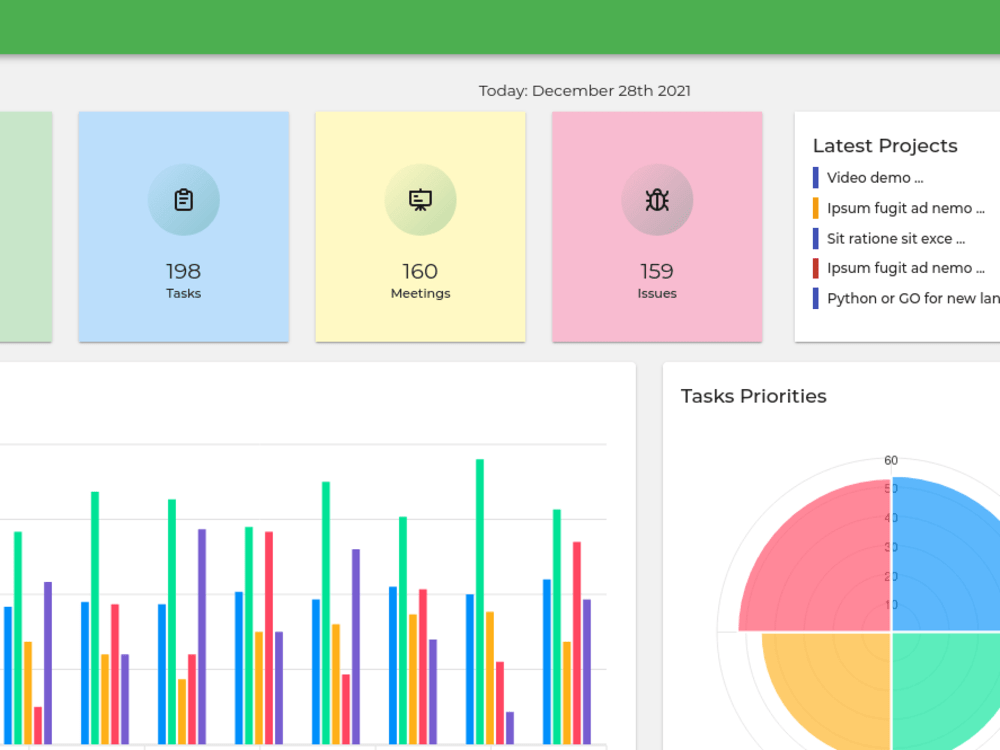Click 'Today: December 28th 2021' date text
The height and width of the screenshot is (750, 1000).
[x=585, y=91]
